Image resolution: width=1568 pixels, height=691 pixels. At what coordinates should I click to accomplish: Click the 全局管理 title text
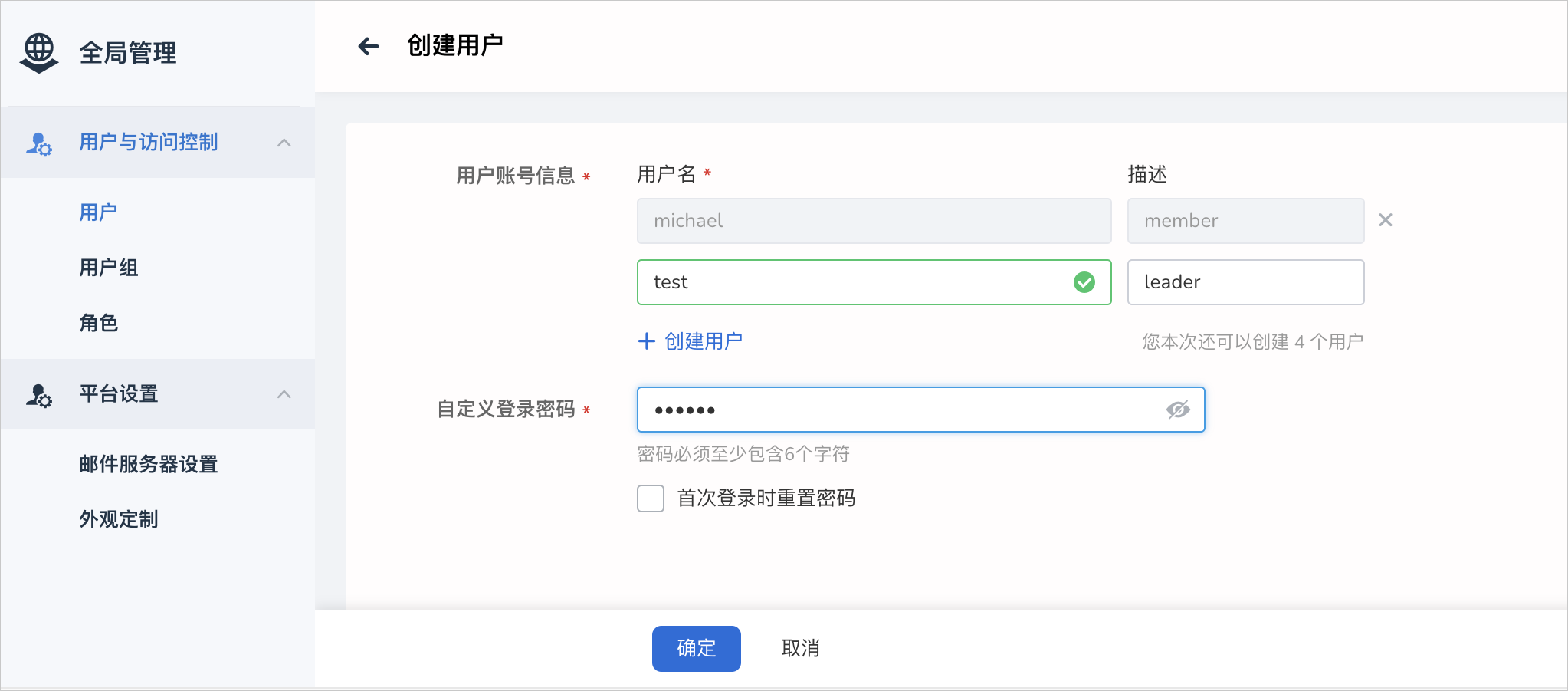[x=128, y=53]
